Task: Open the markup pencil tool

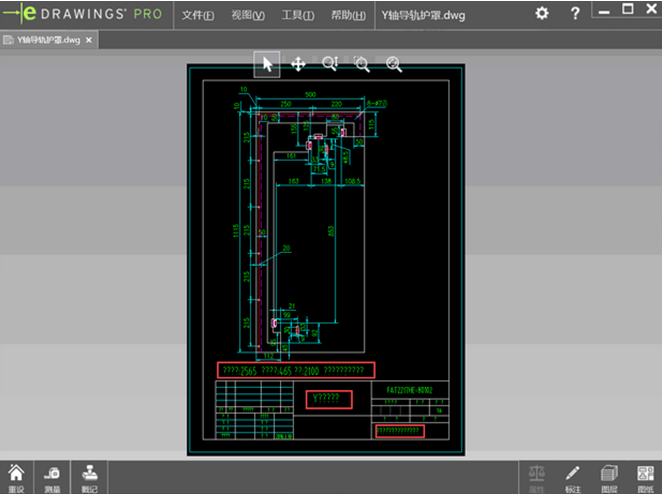Action: click(573, 476)
